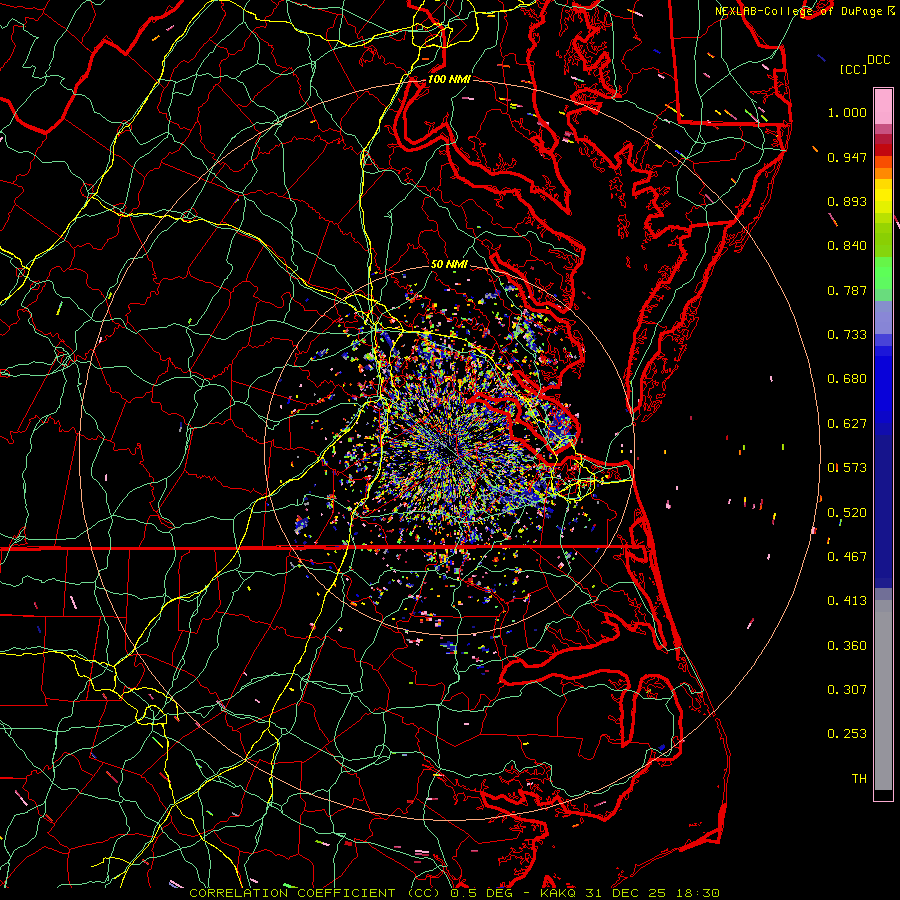Select the 0.573 scale value
This screenshot has height=900, width=900.
coord(847,468)
